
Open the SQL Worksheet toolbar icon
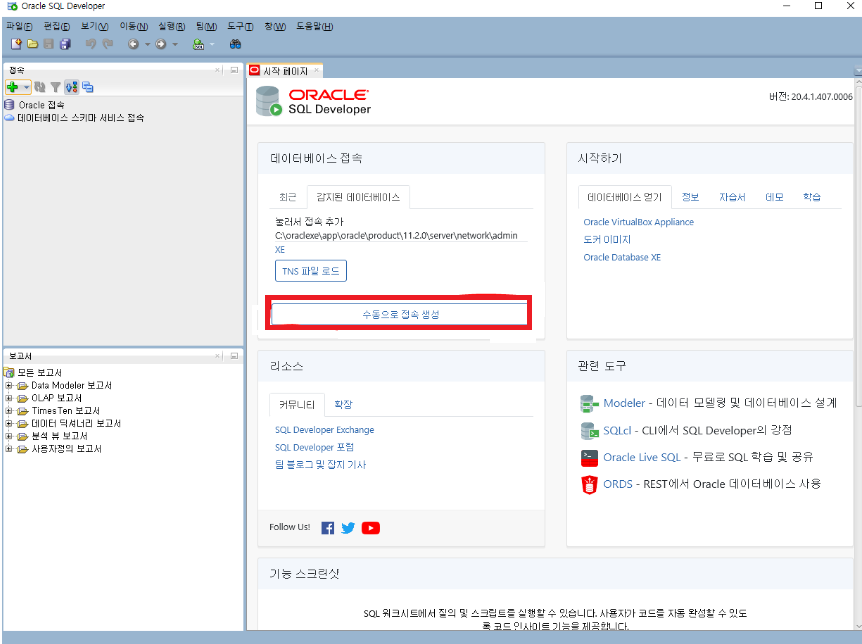(x=198, y=44)
